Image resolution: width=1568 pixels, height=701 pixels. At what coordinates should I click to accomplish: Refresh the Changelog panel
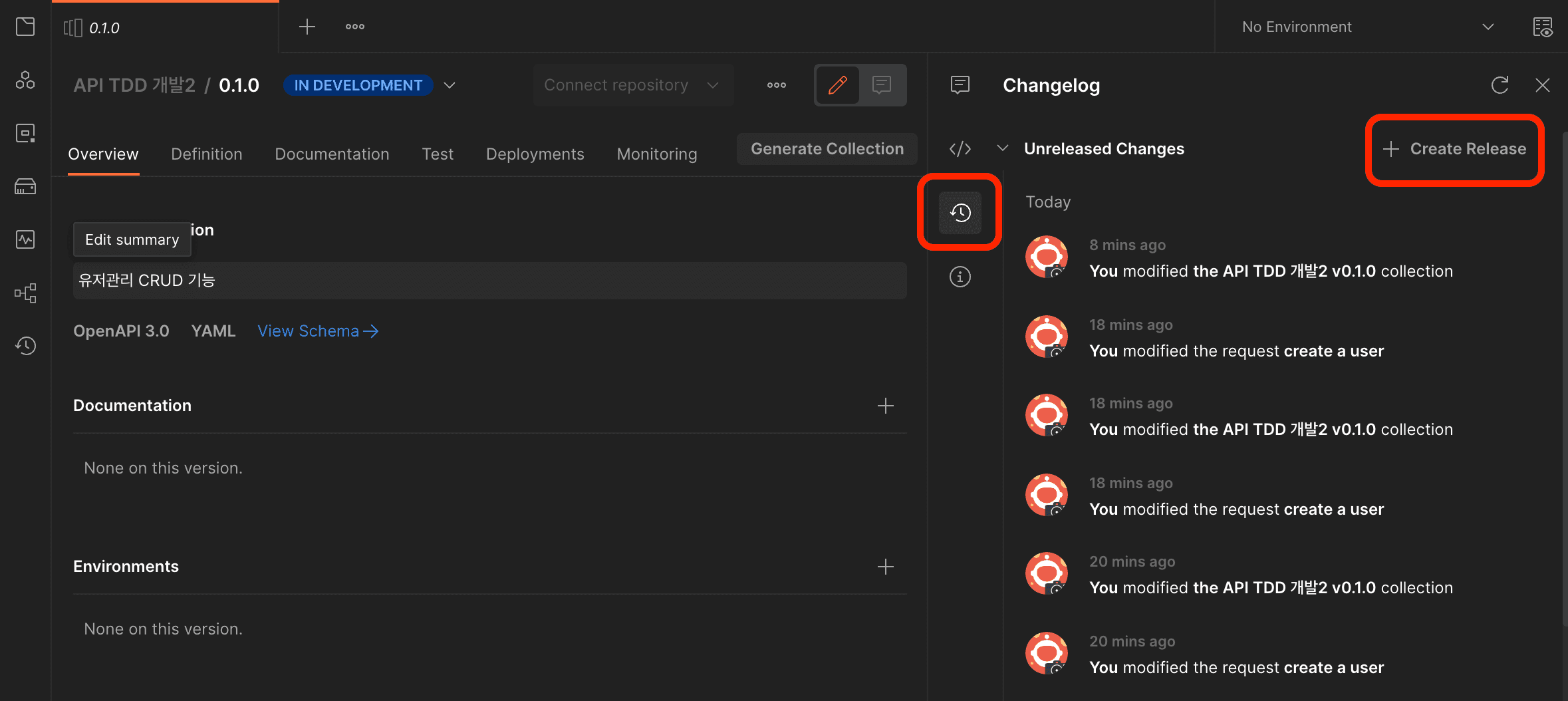pos(1500,85)
